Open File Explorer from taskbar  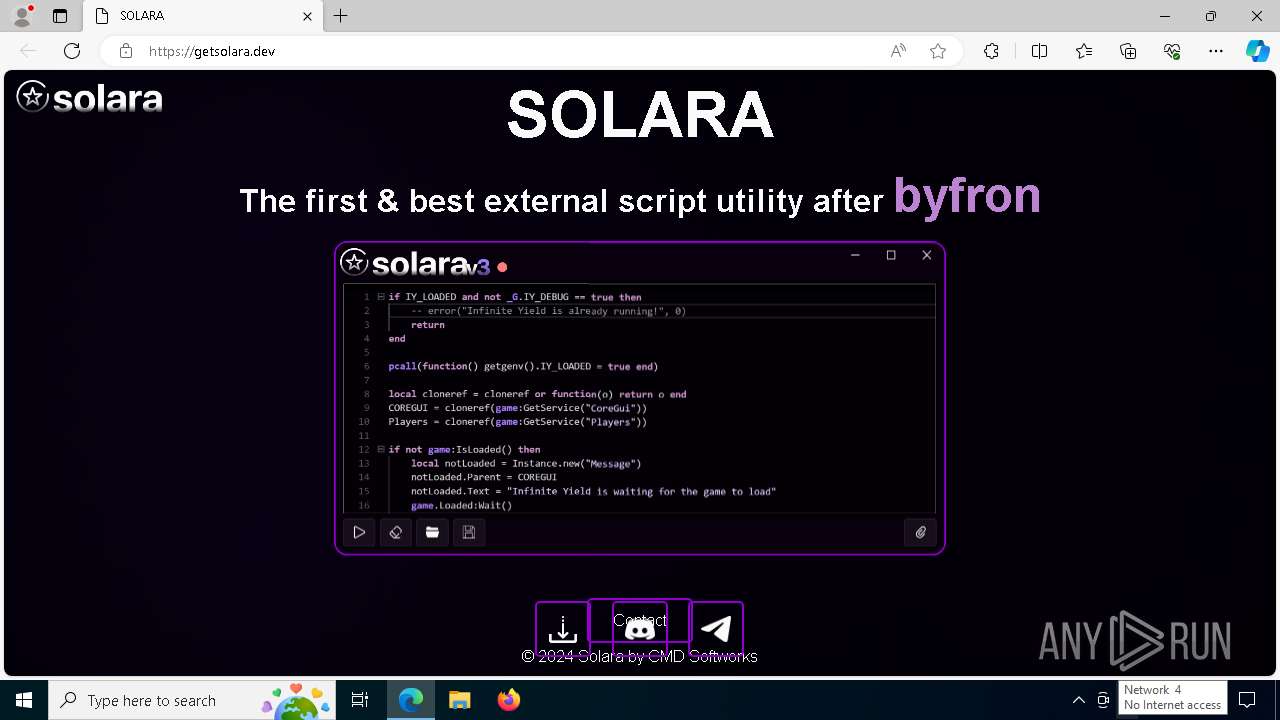(x=460, y=700)
